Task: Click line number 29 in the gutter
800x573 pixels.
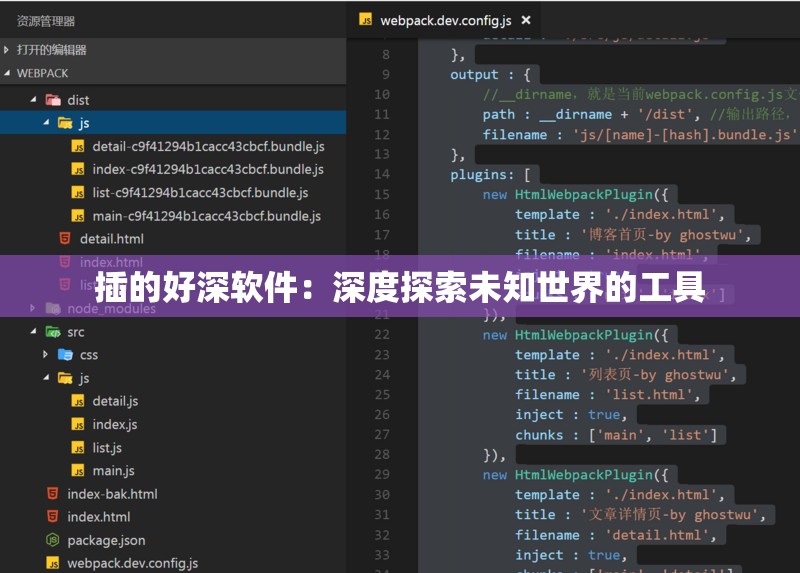Action: click(382, 475)
